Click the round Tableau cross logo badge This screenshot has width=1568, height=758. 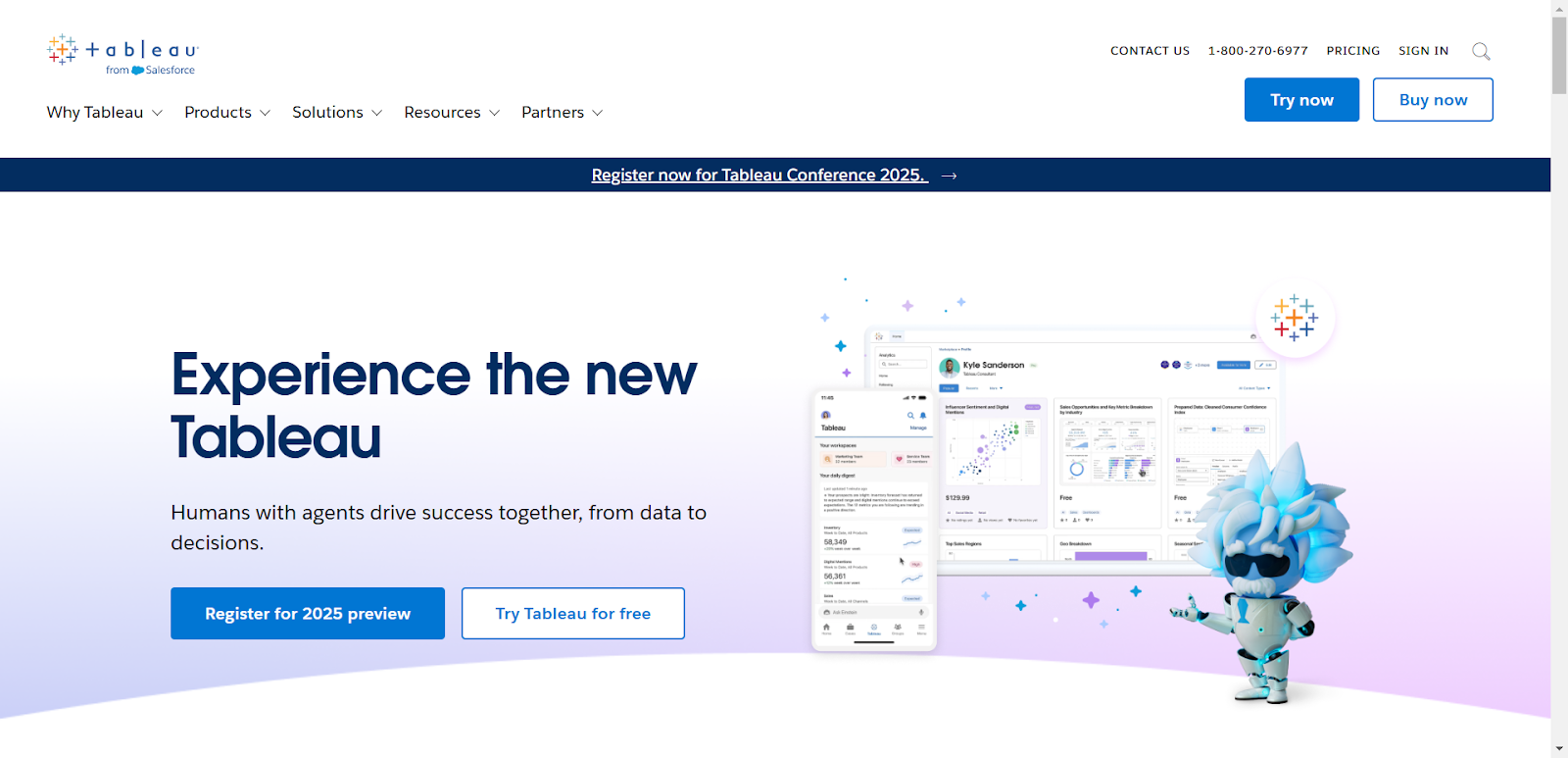click(1295, 318)
